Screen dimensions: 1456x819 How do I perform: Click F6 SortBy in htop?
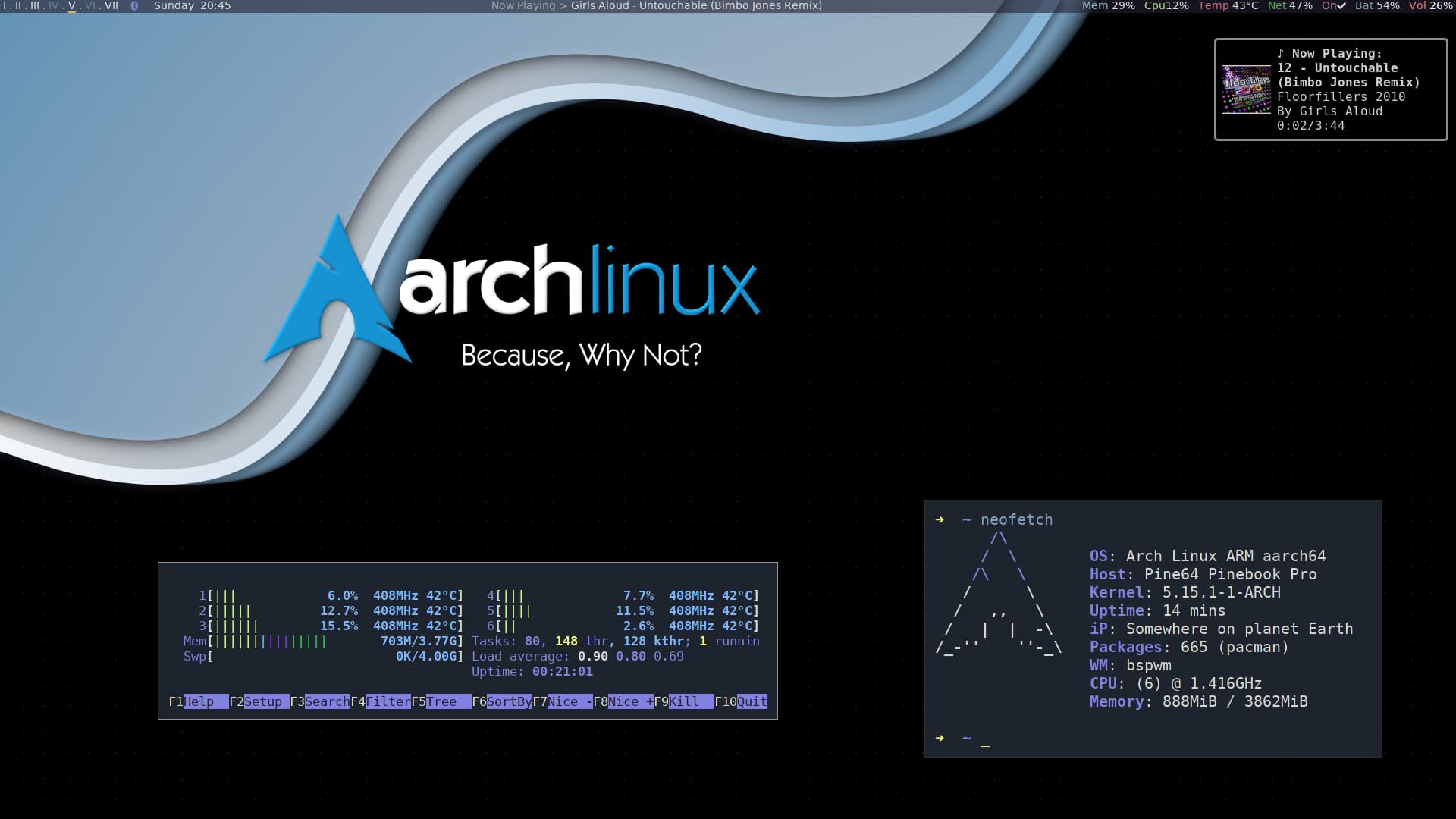pyautogui.click(x=501, y=701)
